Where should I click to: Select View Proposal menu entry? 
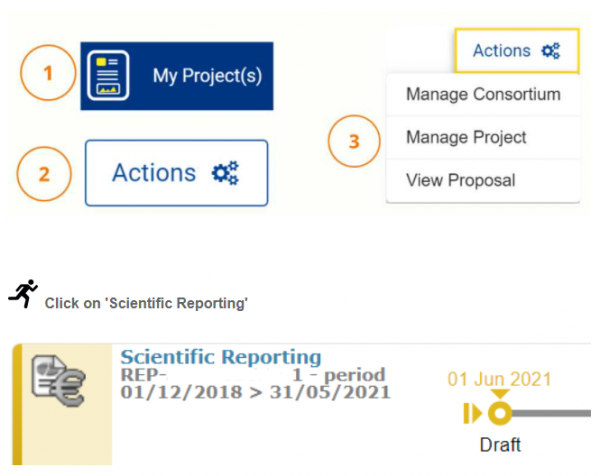click(x=461, y=181)
